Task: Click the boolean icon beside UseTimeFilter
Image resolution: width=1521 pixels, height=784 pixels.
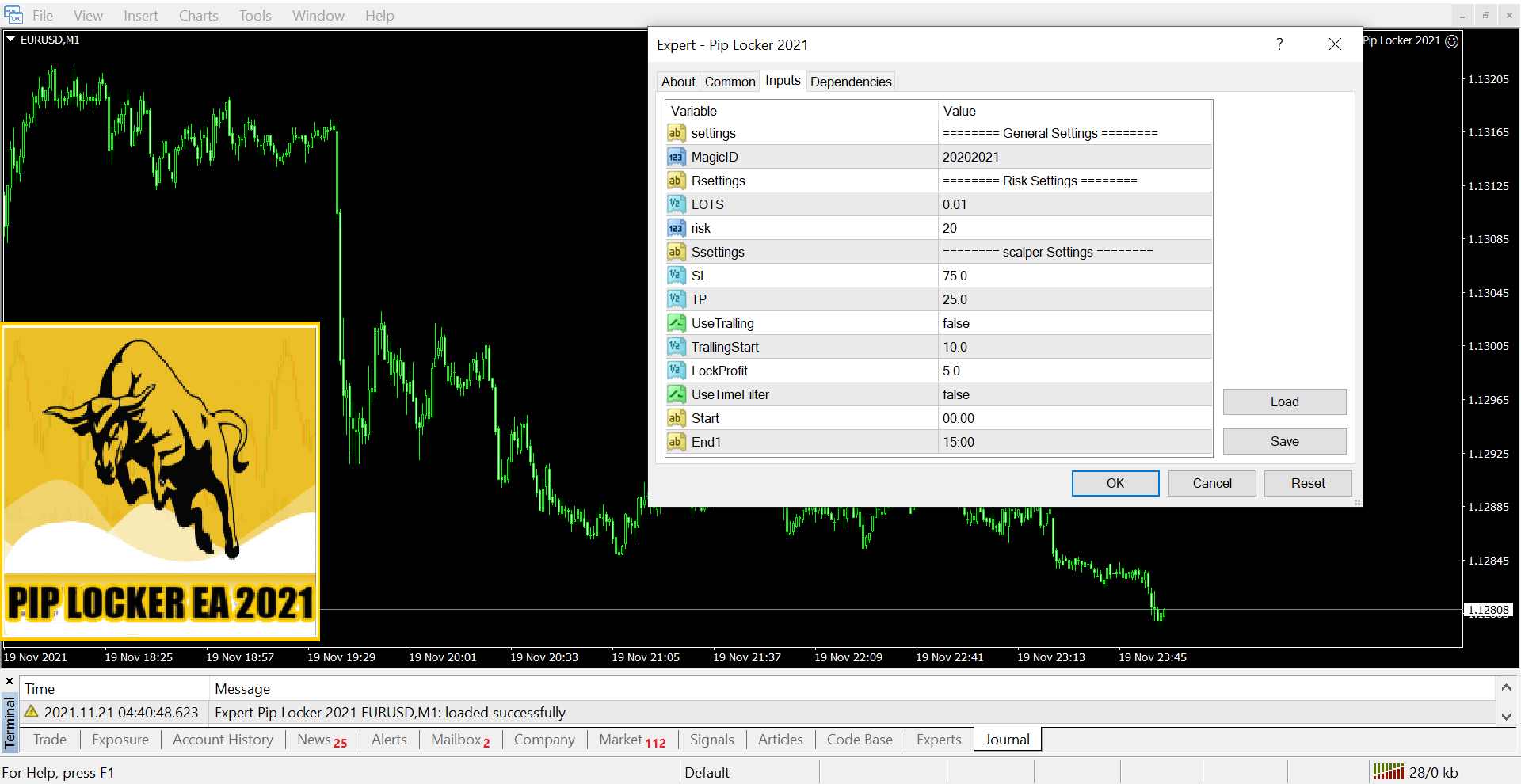Action: point(677,394)
